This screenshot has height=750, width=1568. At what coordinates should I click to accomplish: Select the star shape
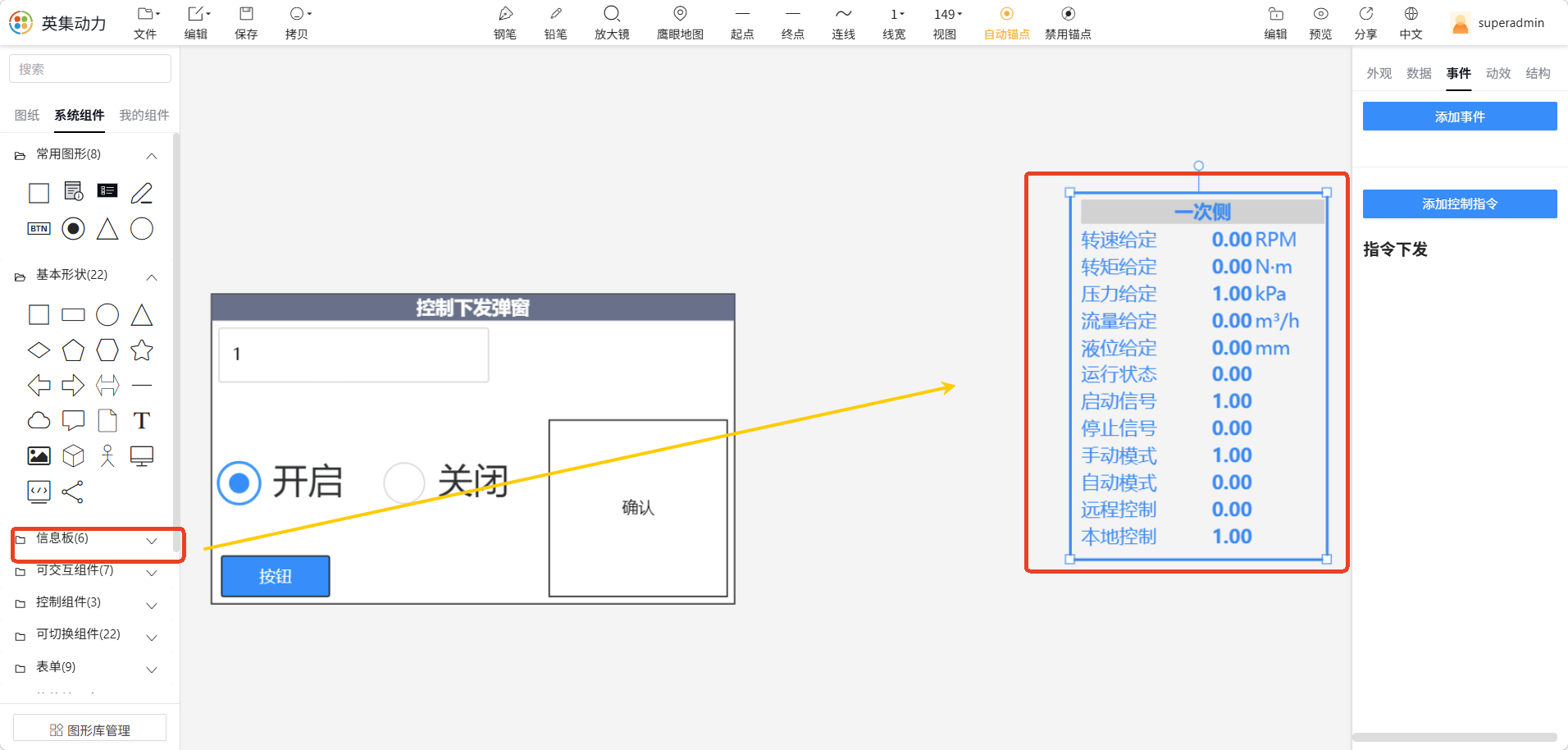(142, 350)
